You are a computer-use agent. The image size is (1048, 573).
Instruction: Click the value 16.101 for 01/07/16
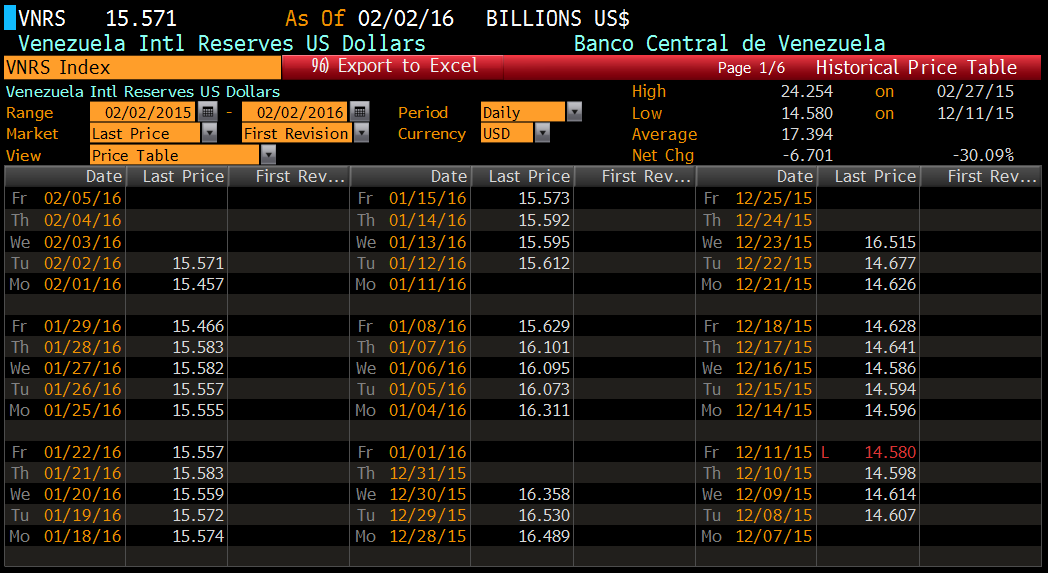544,347
